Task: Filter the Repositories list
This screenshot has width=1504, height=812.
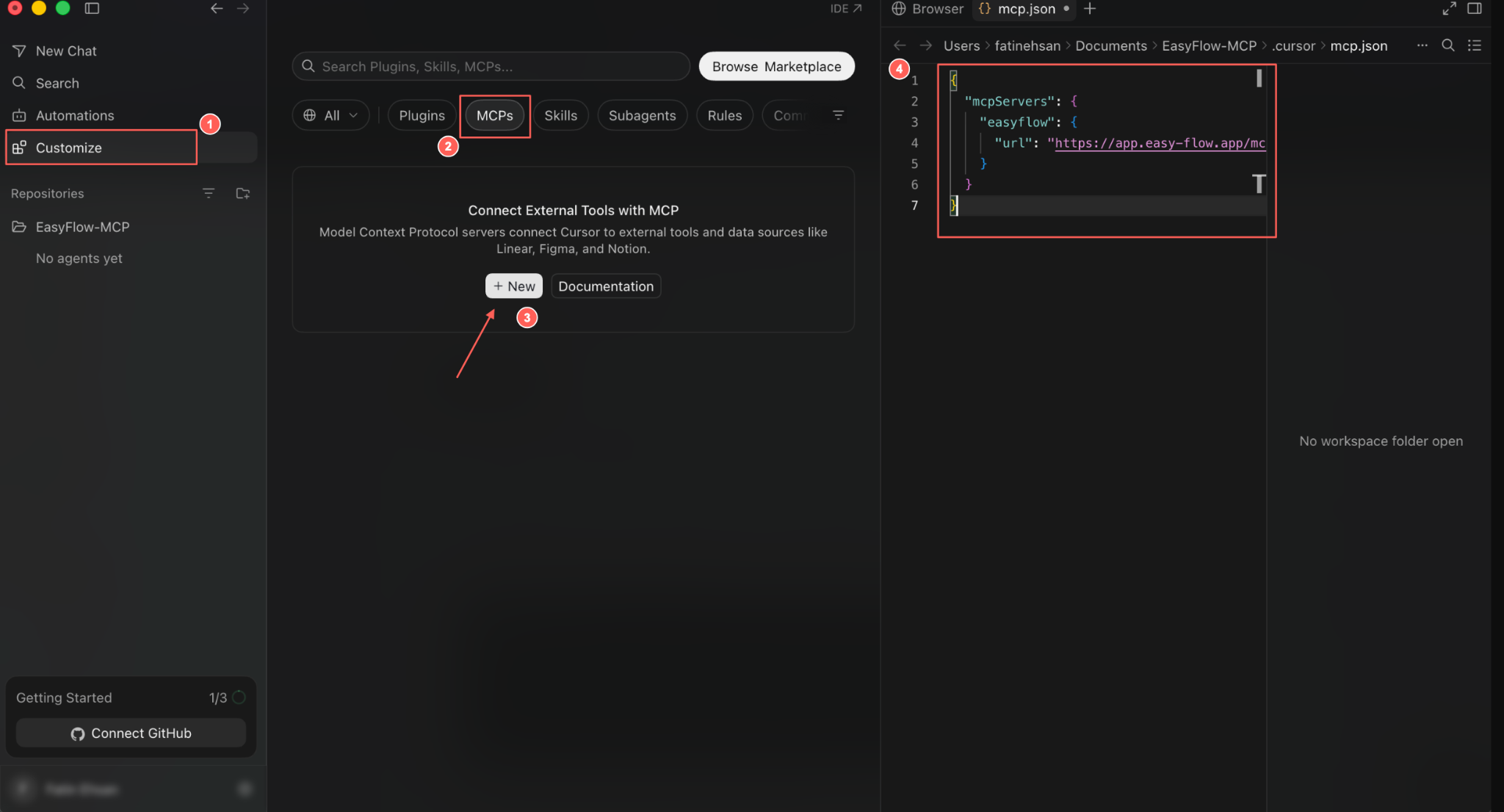Action: [209, 193]
